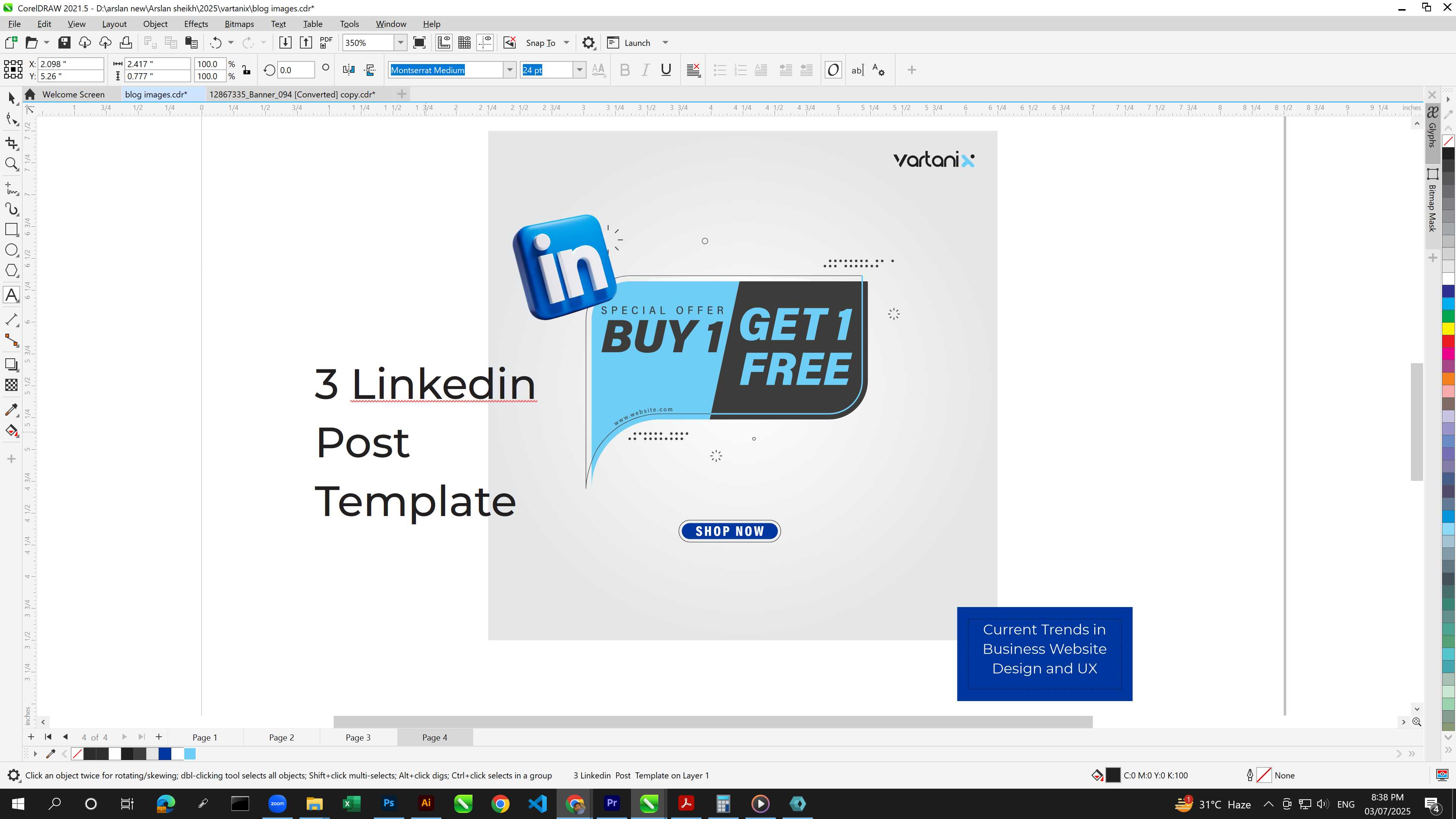This screenshot has height=819, width=1456.
Task: Switch to 12867335_Banner_094 copy.cdr tab
Action: (292, 94)
